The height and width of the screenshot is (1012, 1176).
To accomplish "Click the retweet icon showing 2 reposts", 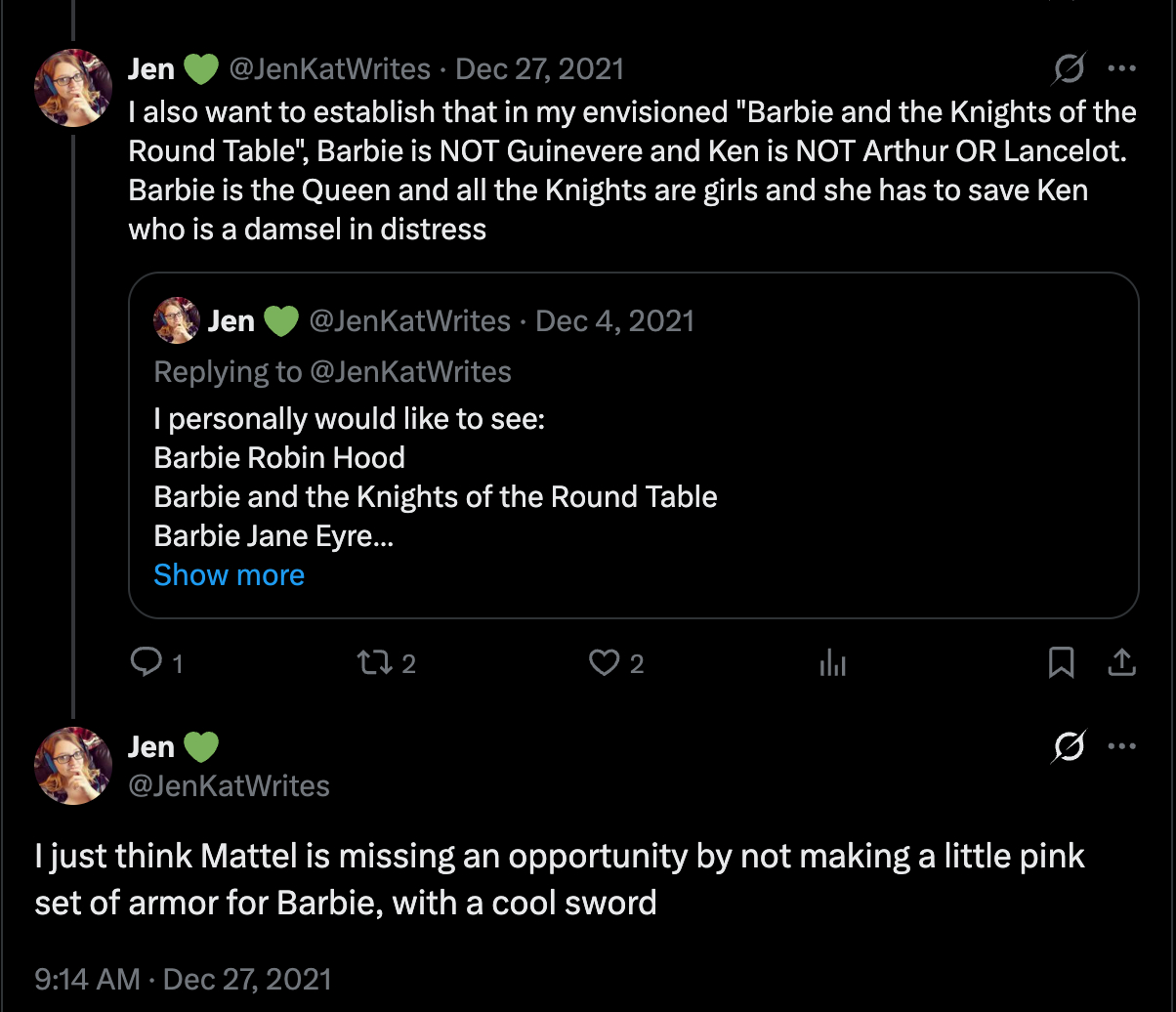I will pyautogui.click(x=372, y=663).
